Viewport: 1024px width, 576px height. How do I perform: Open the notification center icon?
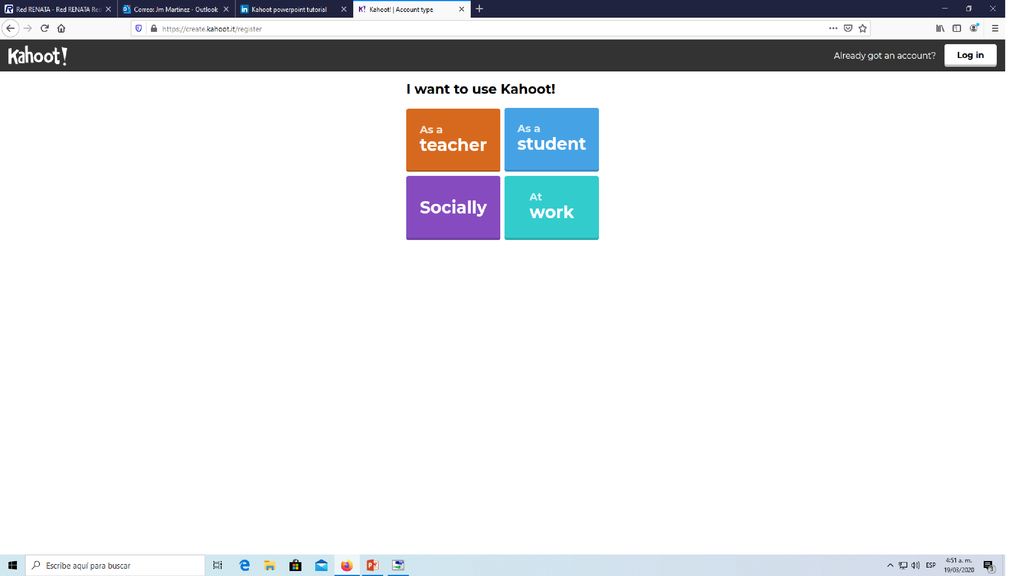(989, 565)
